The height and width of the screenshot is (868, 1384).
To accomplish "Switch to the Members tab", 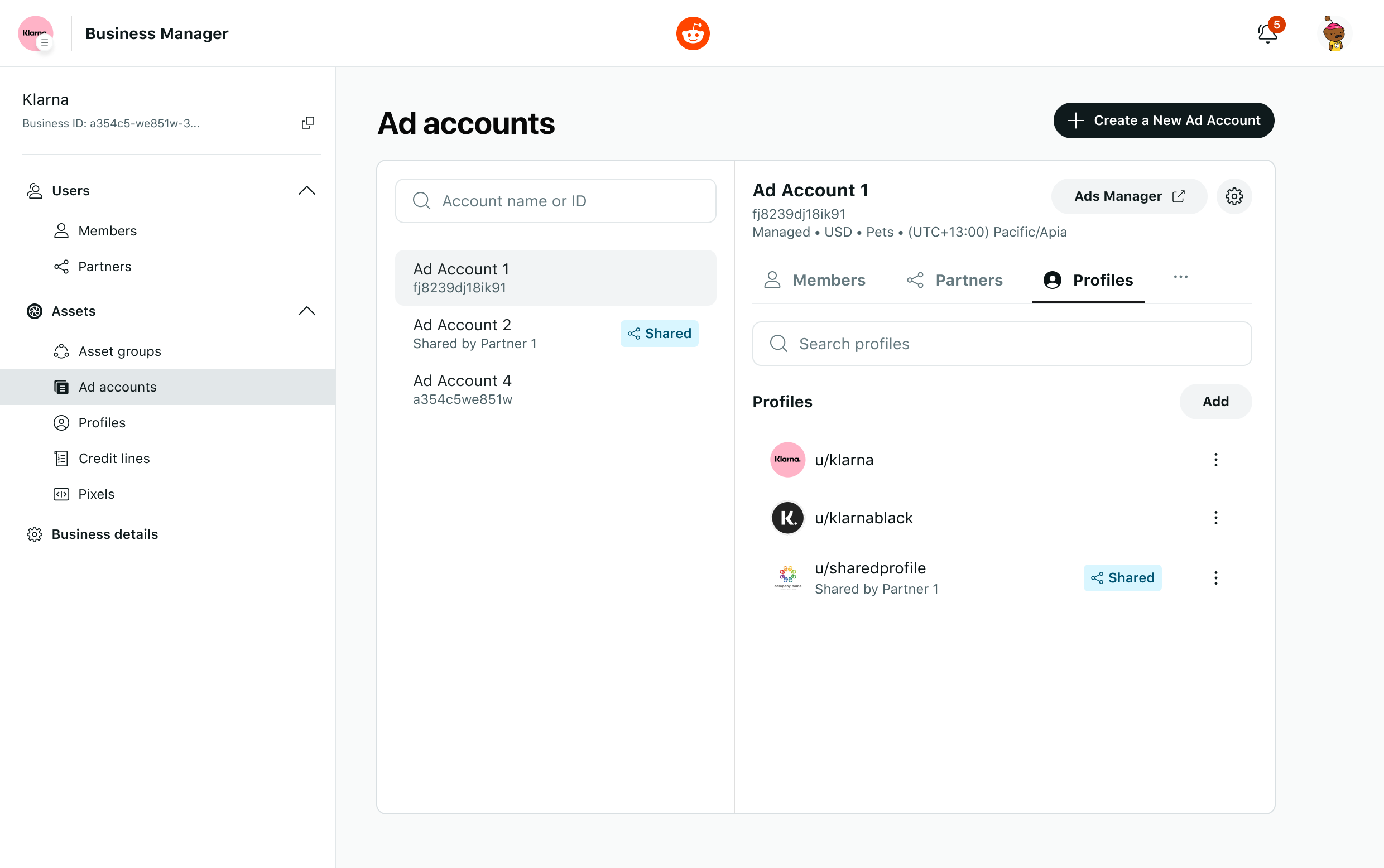I will (x=814, y=280).
